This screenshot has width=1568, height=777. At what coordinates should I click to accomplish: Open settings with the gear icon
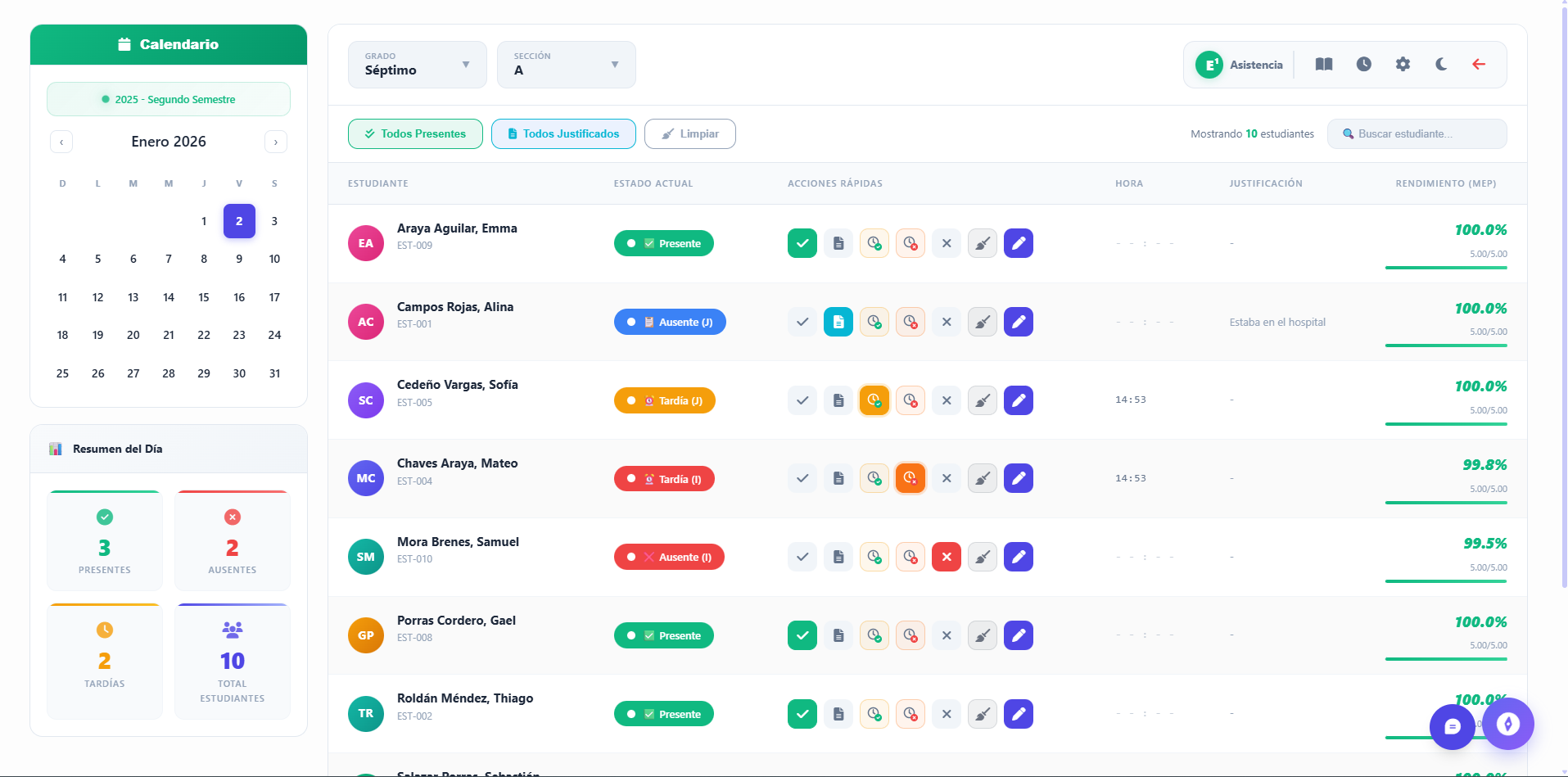coord(1402,64)
